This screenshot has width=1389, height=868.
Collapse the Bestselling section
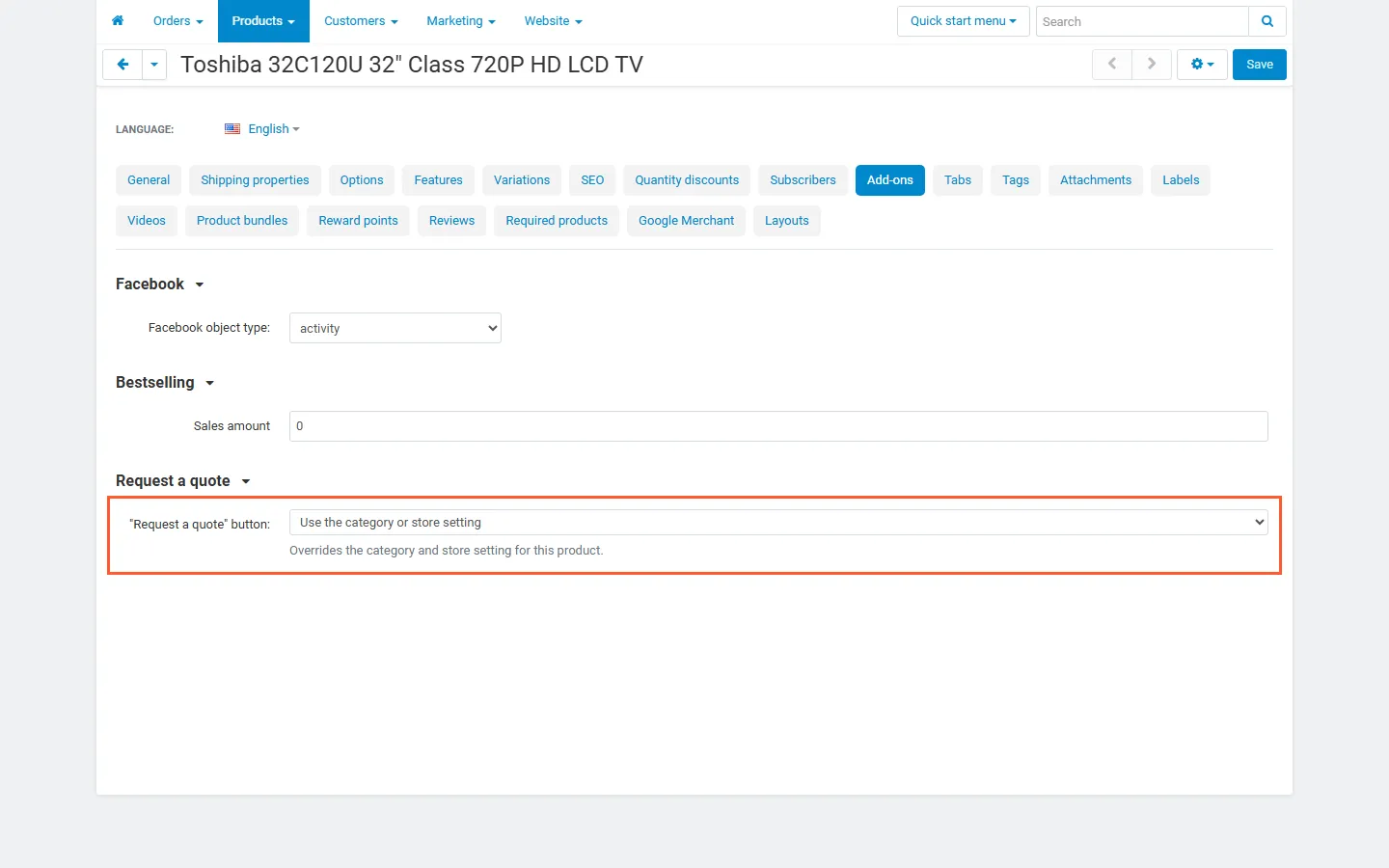[x=165, y=383]
